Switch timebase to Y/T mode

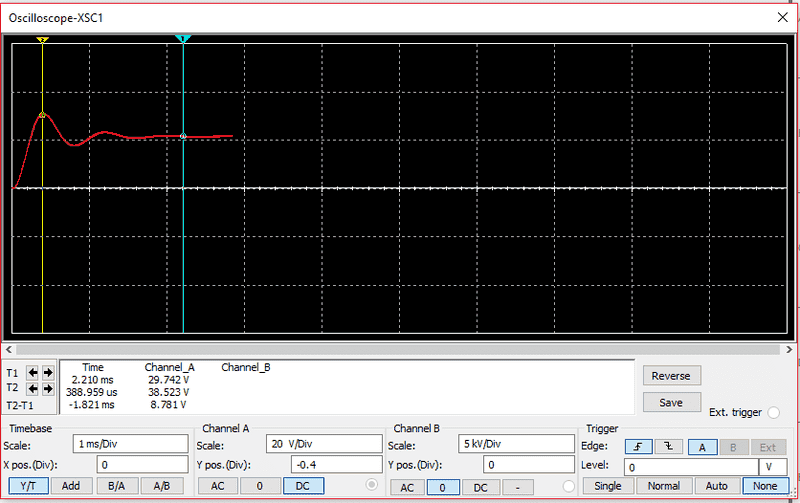click(x=27, y=486)
